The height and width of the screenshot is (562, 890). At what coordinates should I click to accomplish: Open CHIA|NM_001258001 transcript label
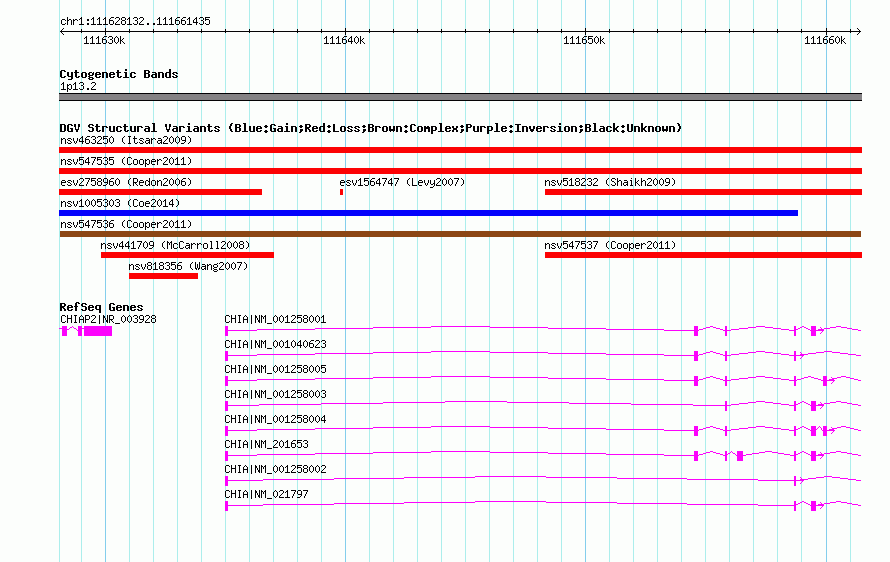pos(275,319)
